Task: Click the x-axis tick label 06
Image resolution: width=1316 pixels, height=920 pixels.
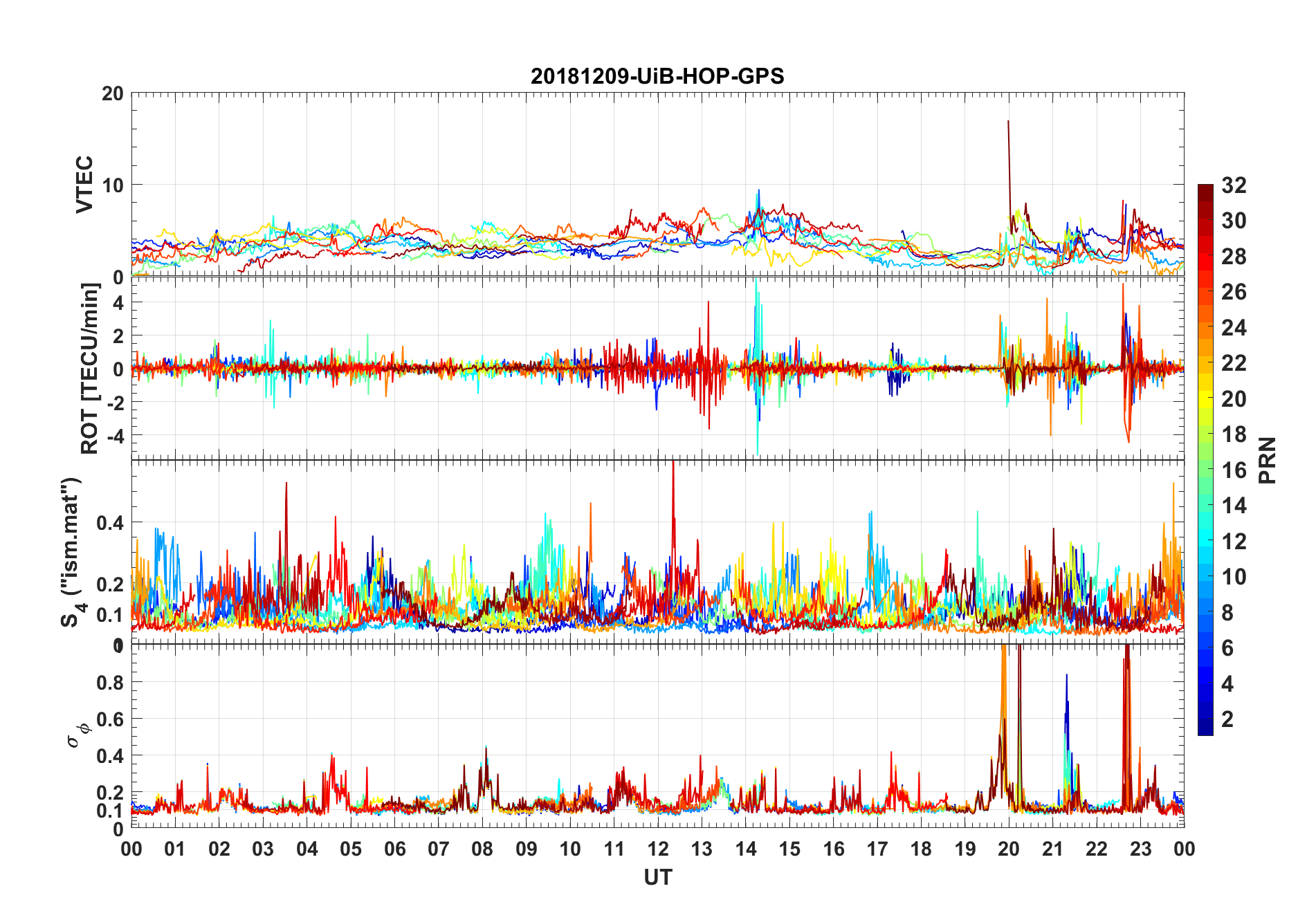Action: point(395,849)
